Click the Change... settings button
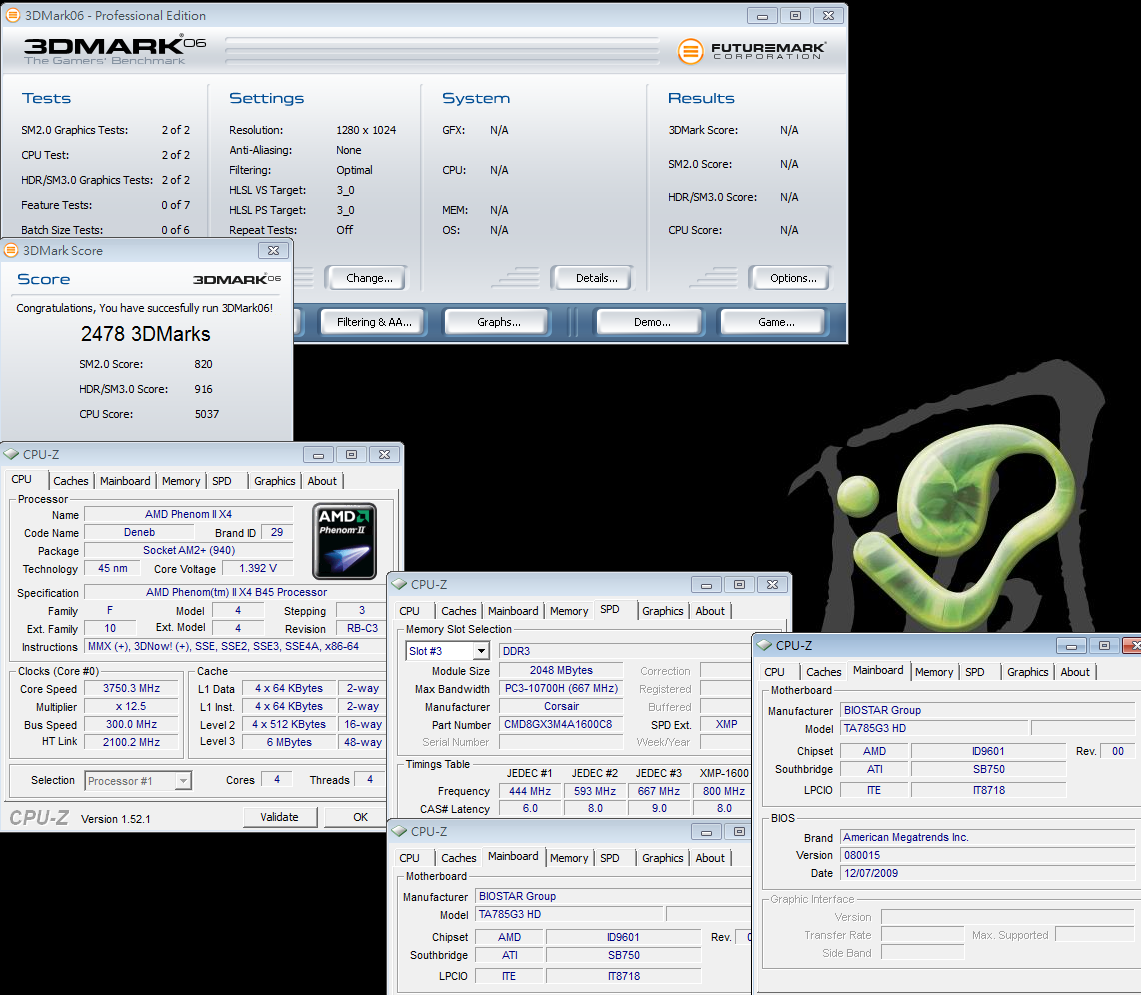This screenshot has height=995, width=1141. [369, 278]
